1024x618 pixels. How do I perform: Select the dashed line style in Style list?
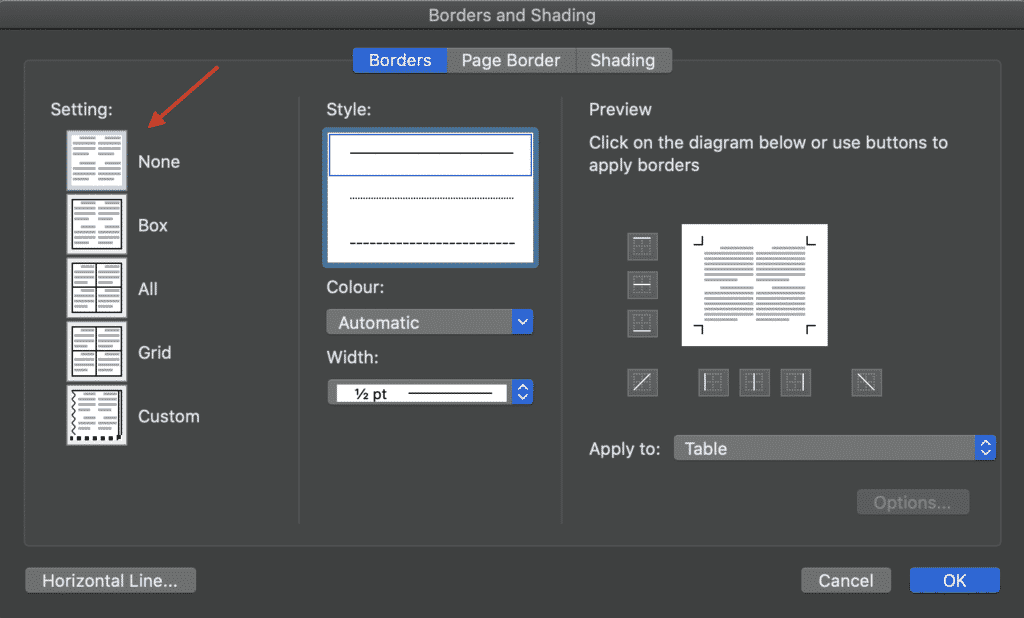(x=431, y=243)
